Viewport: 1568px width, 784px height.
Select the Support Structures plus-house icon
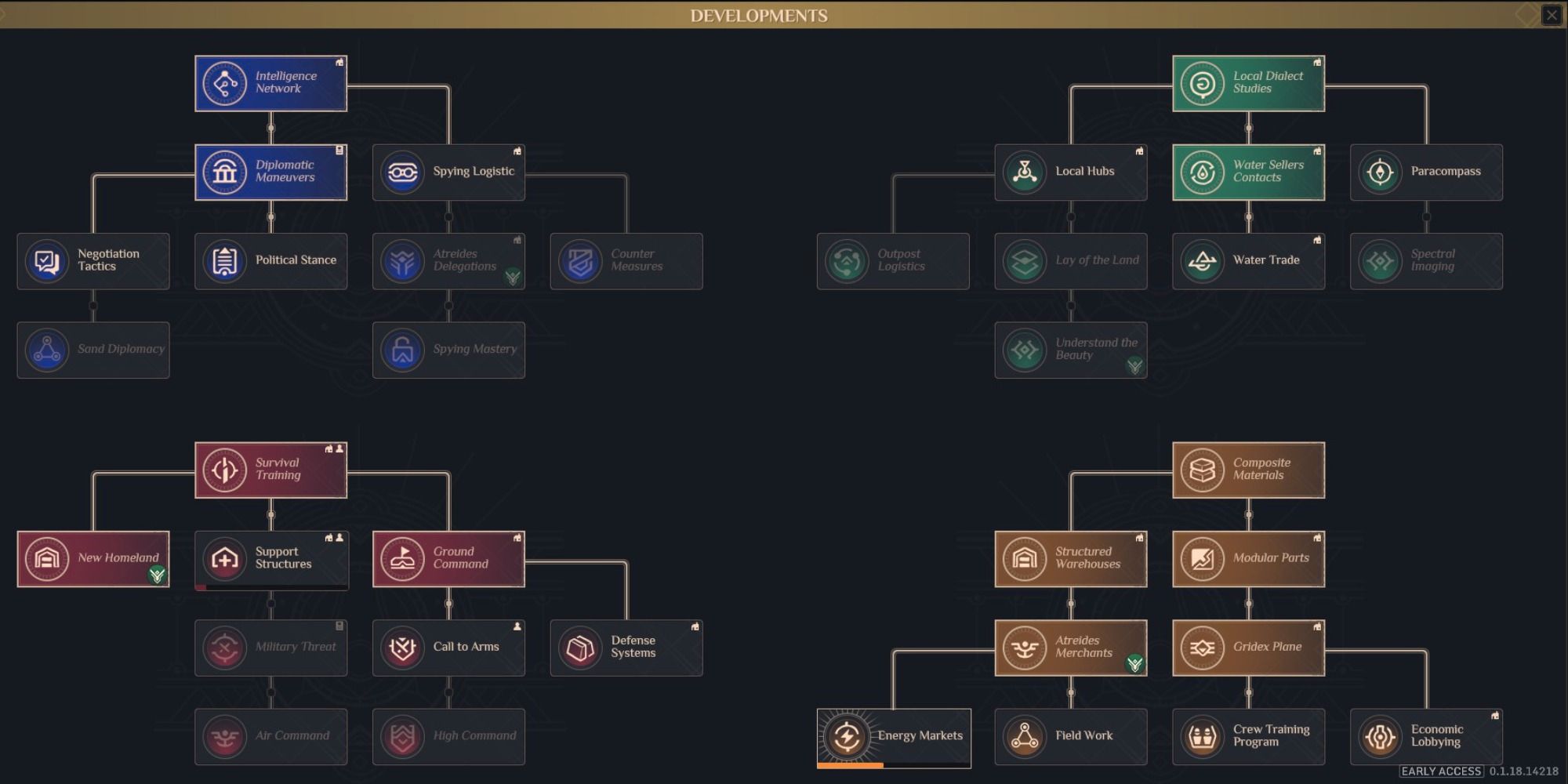pyautogui.click(x=225, y=559)
